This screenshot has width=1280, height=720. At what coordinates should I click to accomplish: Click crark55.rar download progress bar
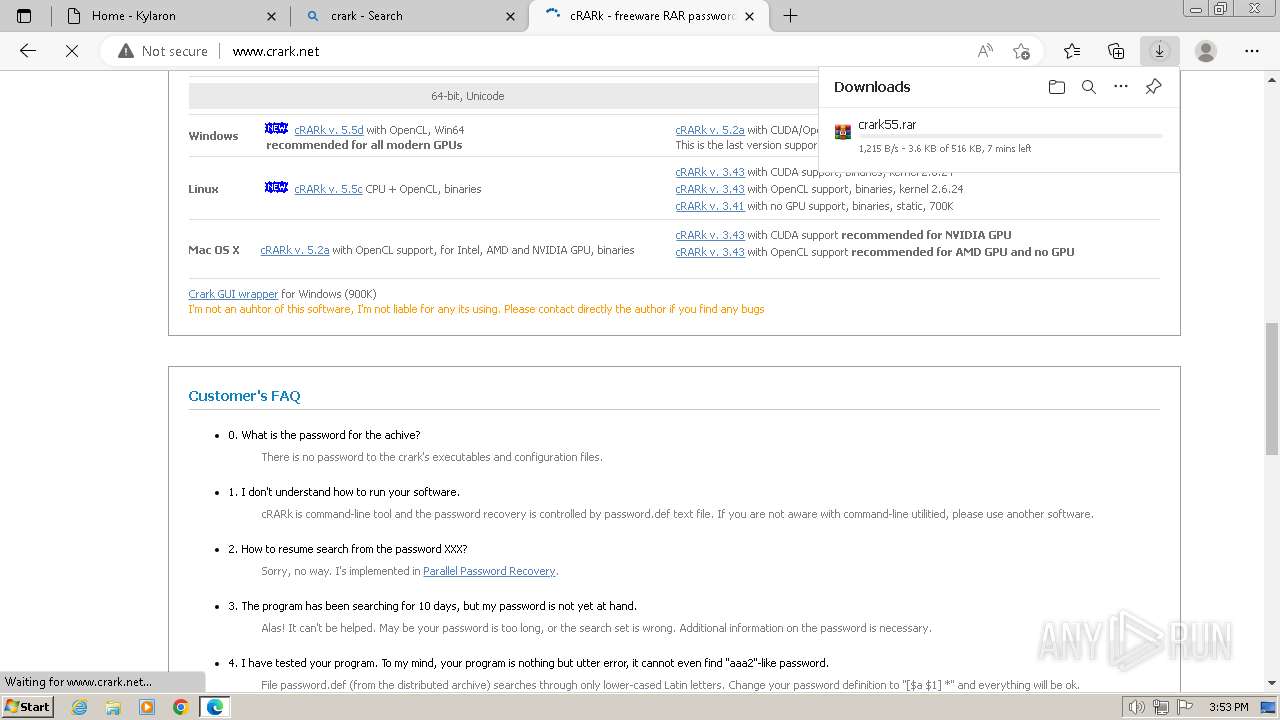click(x=1010, y=136)
